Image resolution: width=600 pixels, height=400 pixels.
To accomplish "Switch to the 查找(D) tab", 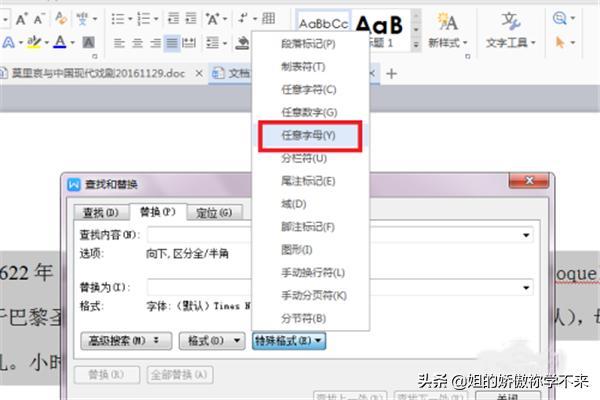I will click(x=101, y=213).
